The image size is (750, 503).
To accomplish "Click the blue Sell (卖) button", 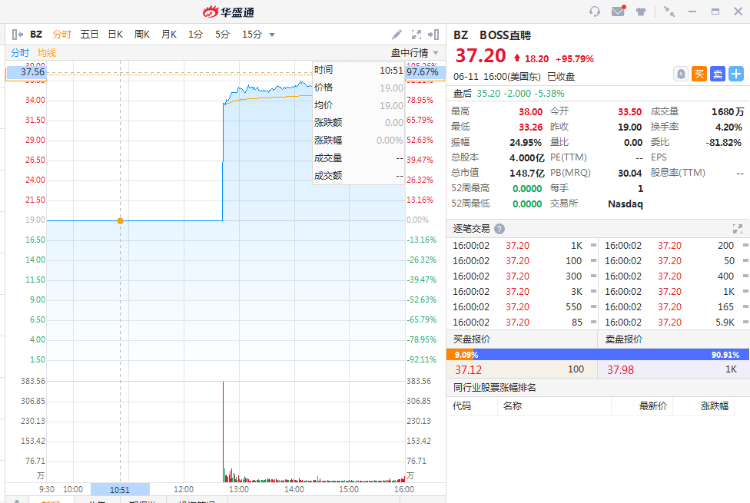I will tap(717, 74).
